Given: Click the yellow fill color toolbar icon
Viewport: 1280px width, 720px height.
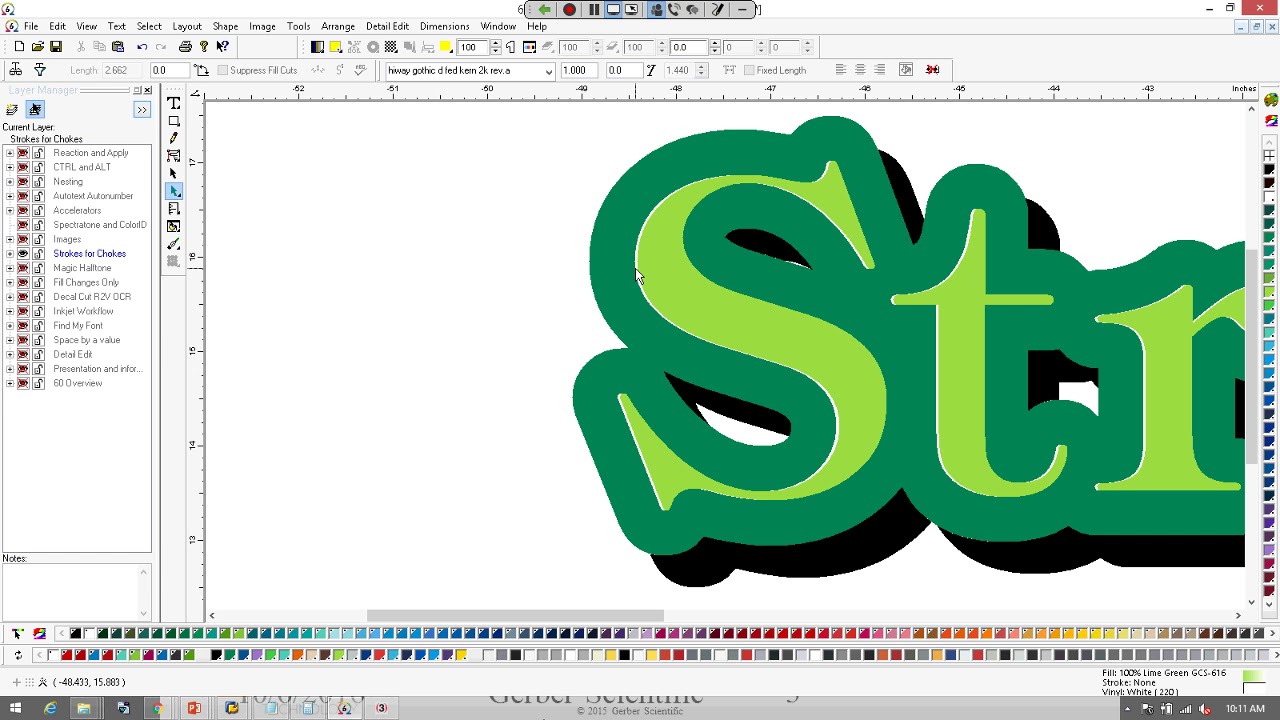Looking at the screenshot, I should [x=336, y=47].
